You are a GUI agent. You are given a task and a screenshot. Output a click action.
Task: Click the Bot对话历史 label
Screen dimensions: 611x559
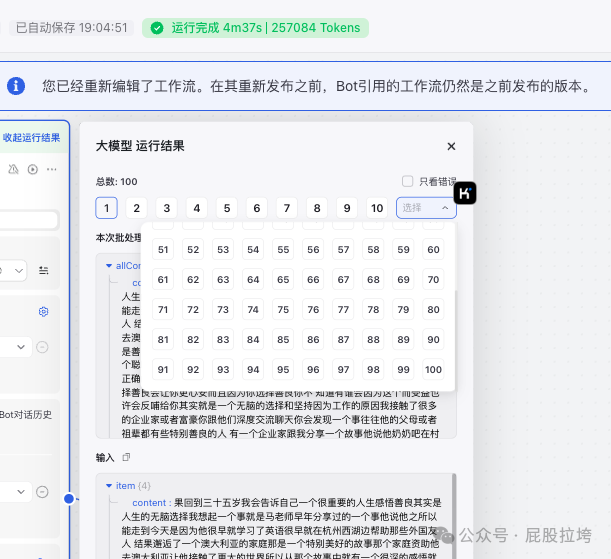point(26,414)
